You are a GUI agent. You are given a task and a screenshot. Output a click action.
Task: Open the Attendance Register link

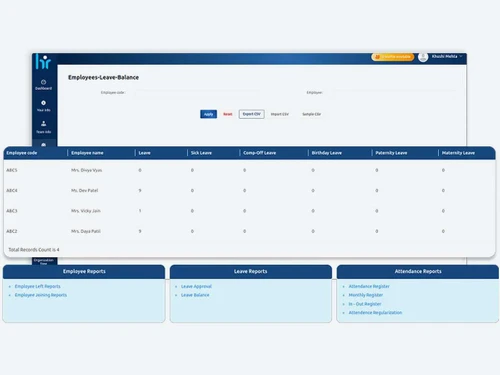coord(369,286)
